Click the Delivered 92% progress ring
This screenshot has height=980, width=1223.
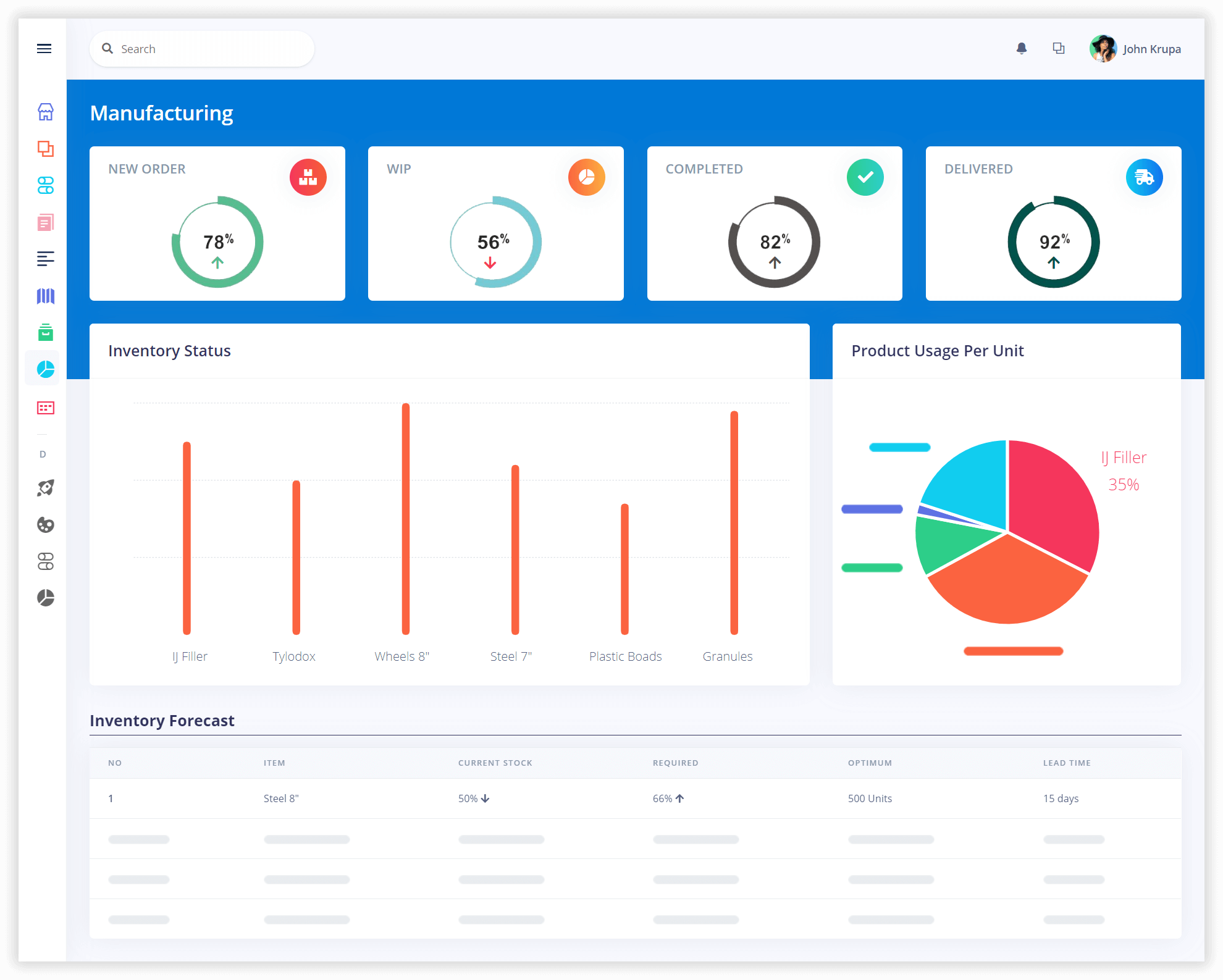click(1054, 242)
